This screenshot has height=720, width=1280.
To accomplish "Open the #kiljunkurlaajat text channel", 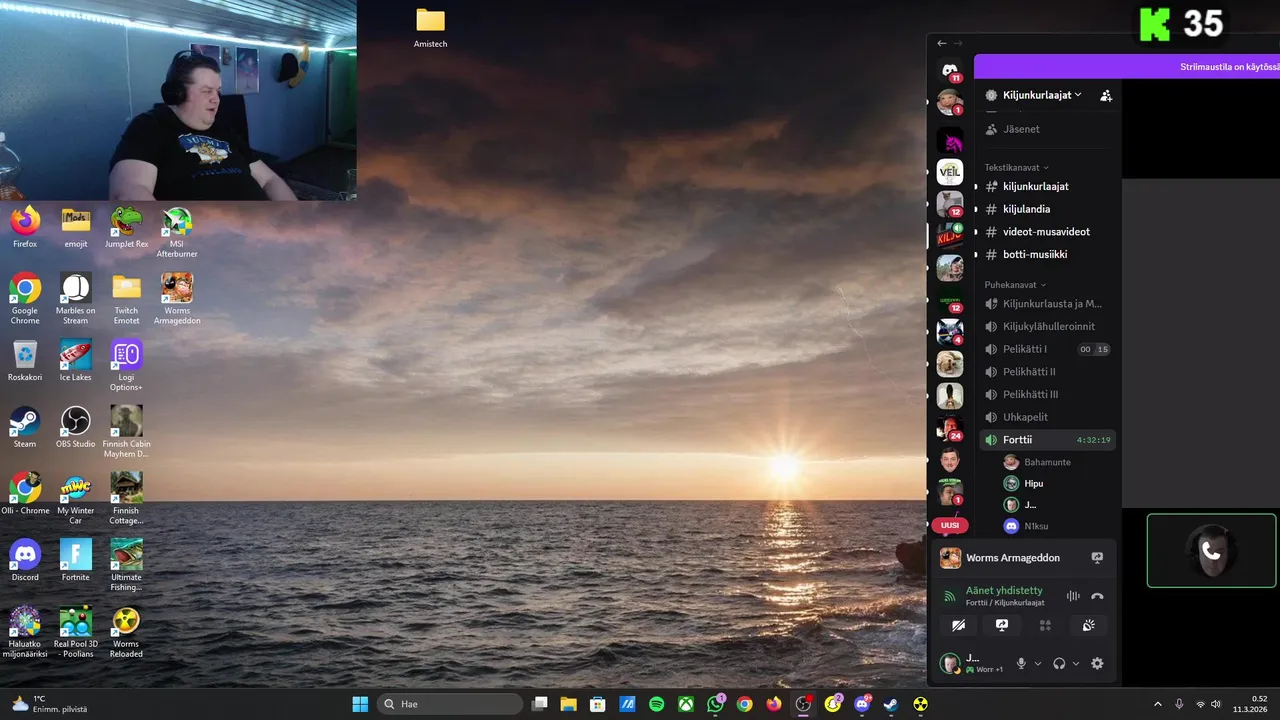I will pyautogui.click(x=1048, y=186).
